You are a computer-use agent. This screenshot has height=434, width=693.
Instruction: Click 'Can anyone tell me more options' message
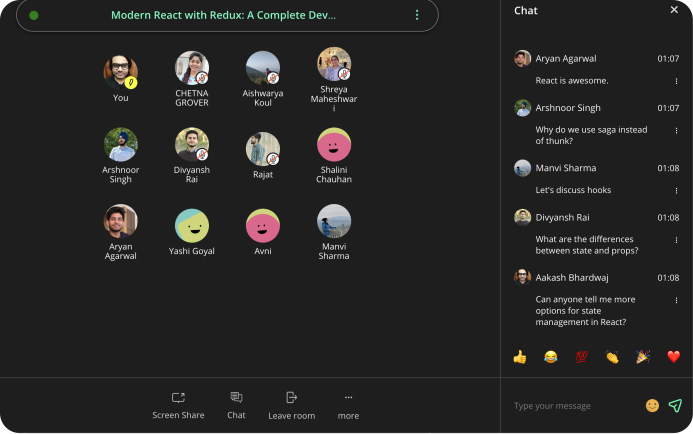click(585, 311)
